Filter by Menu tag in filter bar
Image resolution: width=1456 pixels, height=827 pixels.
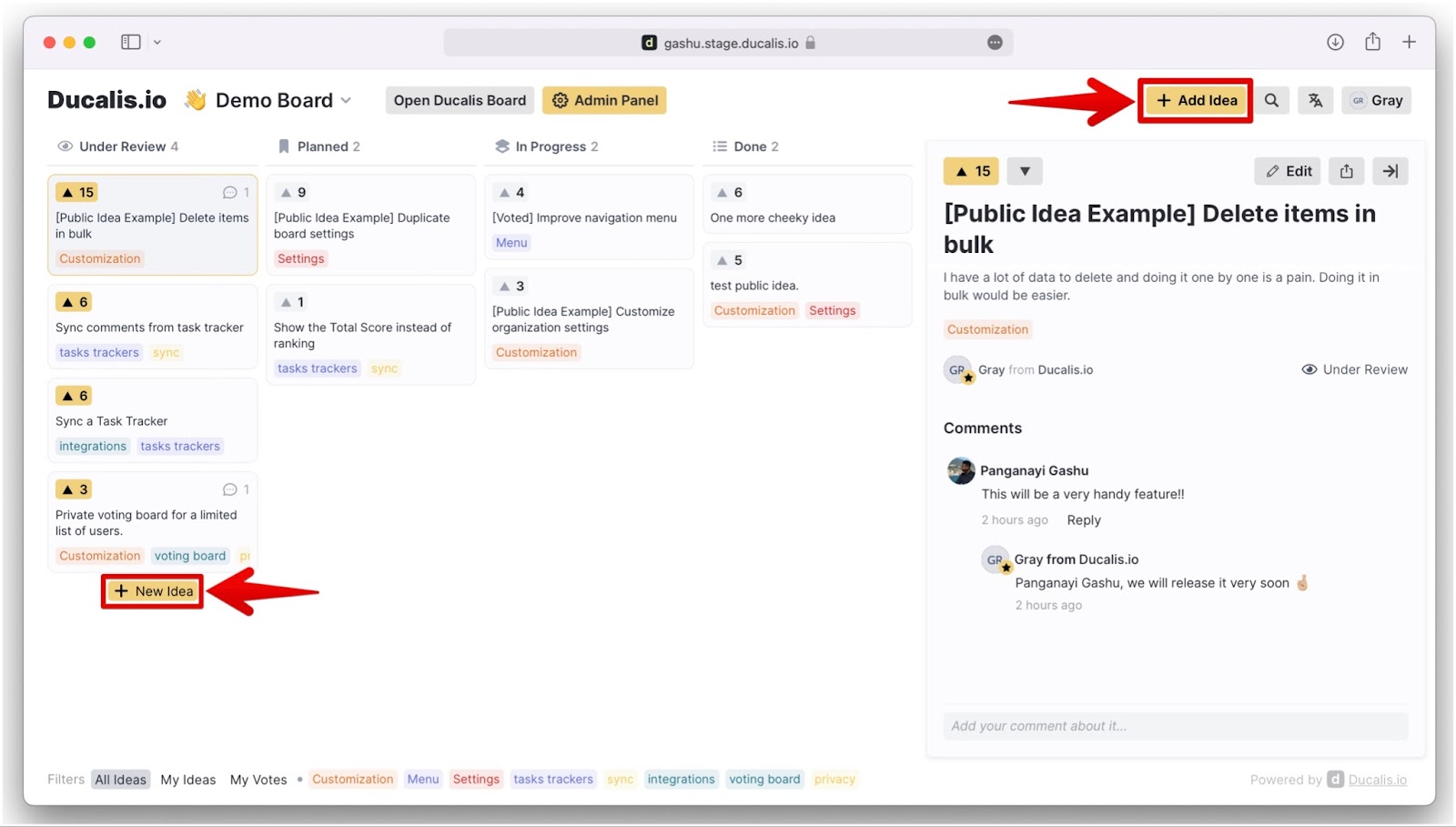point(423,779)
